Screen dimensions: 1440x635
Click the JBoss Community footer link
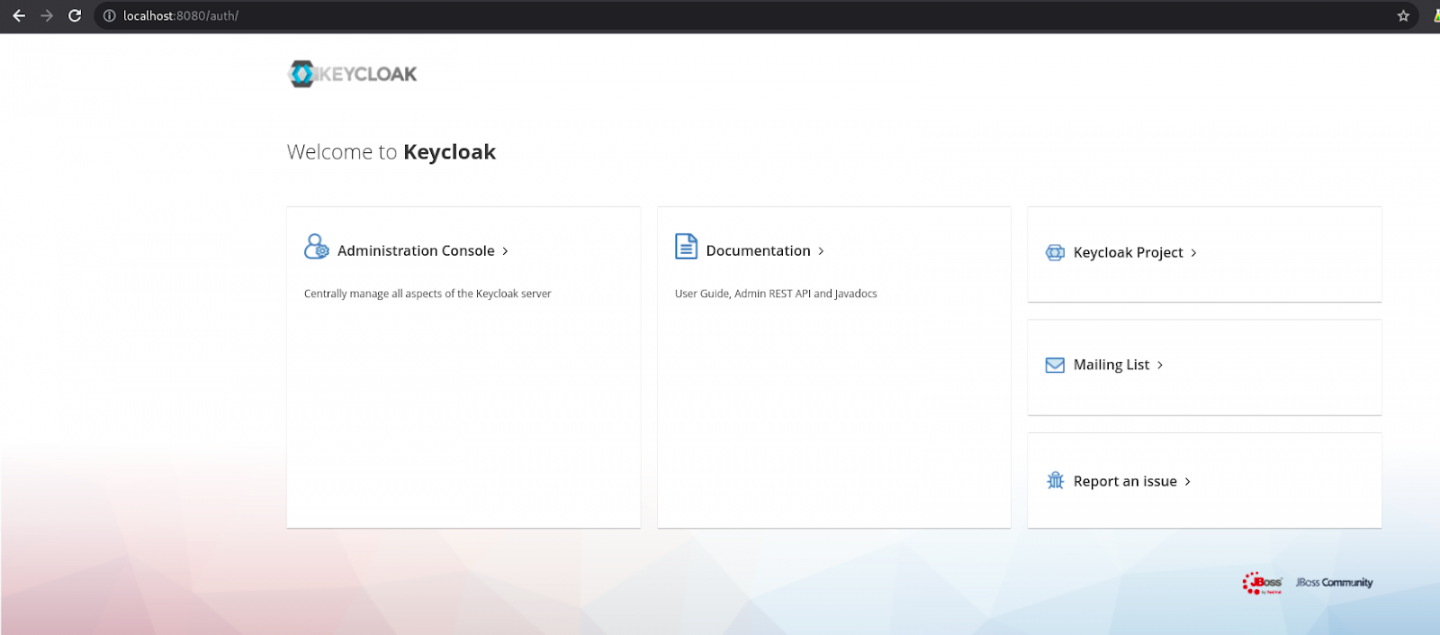pos(1334,583)
